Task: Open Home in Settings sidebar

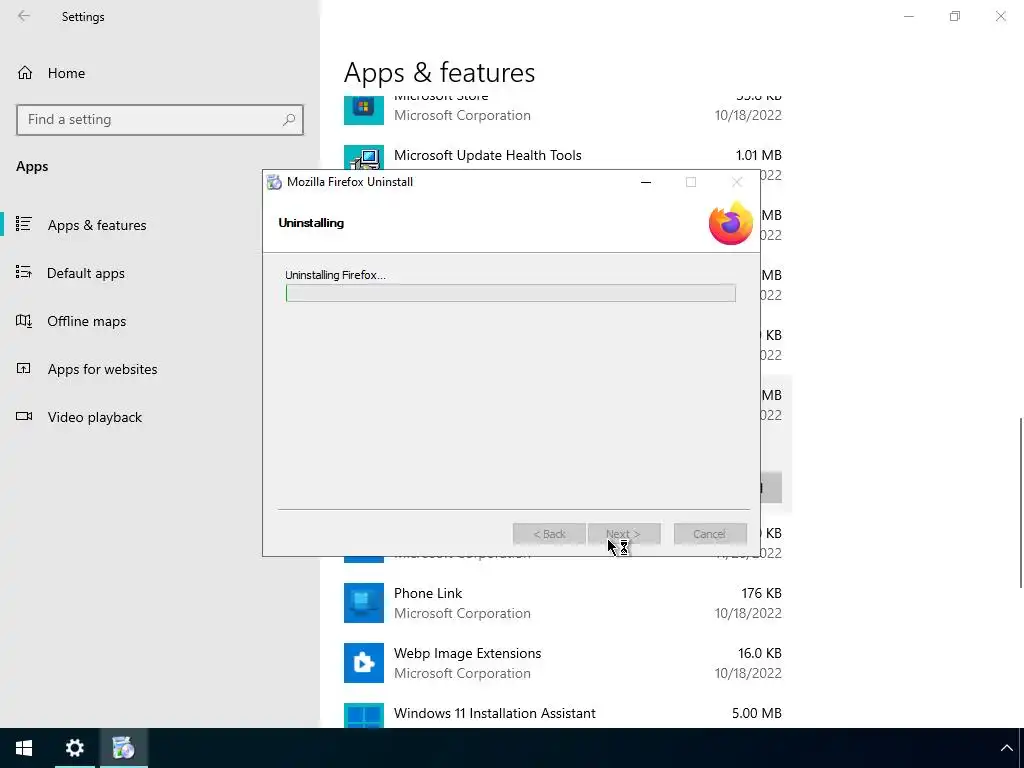Action: 66,73
